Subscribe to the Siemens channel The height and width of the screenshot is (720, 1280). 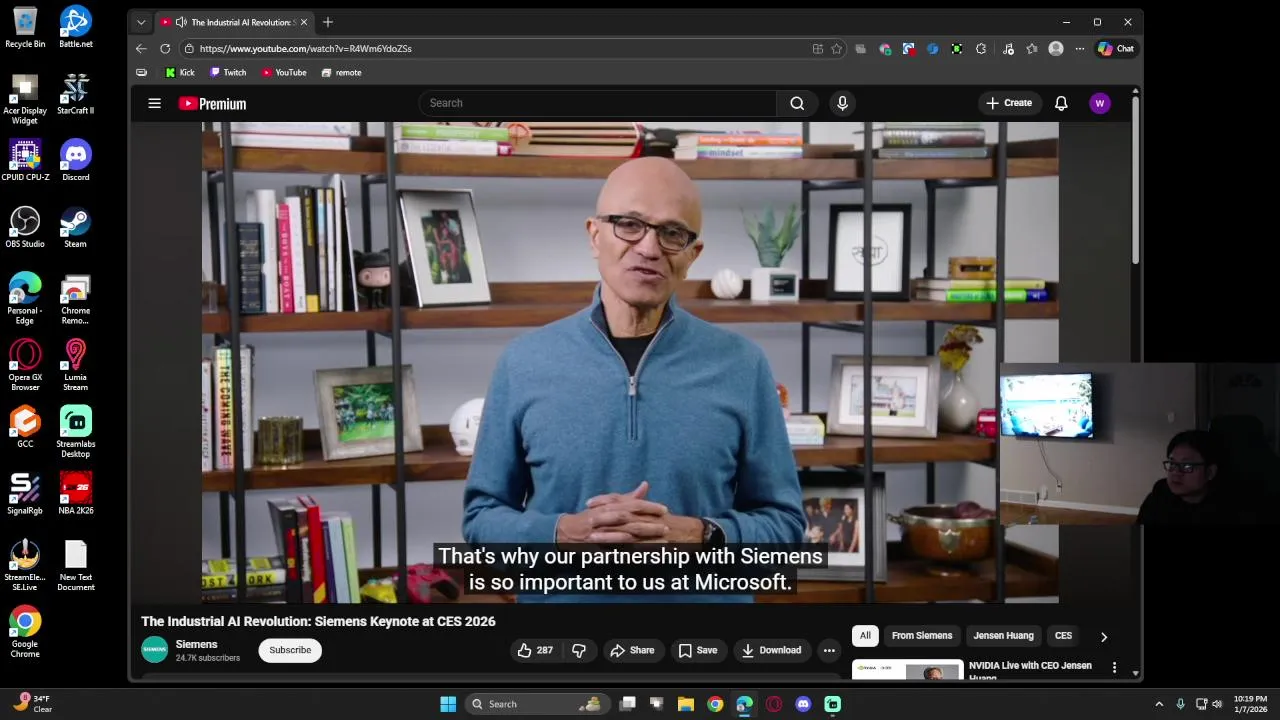click(x=290, y=650)
